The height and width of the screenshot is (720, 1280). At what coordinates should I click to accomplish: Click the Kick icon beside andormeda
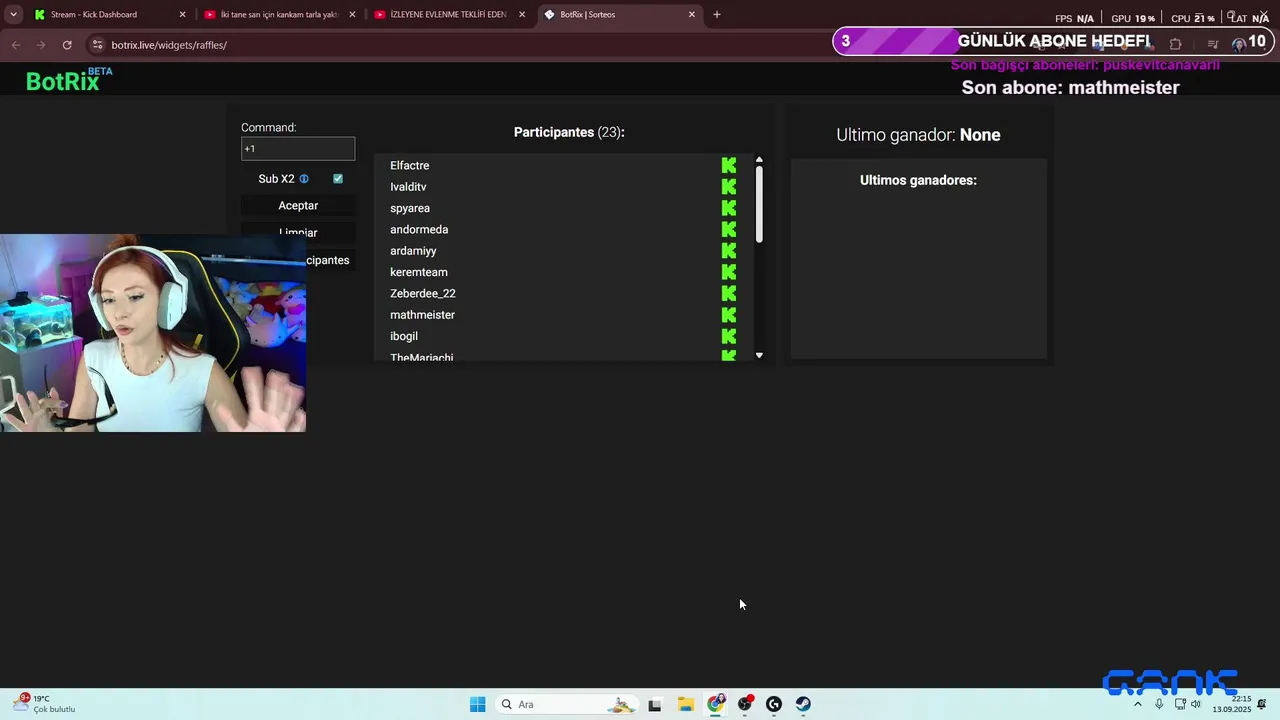click(729, 230)
